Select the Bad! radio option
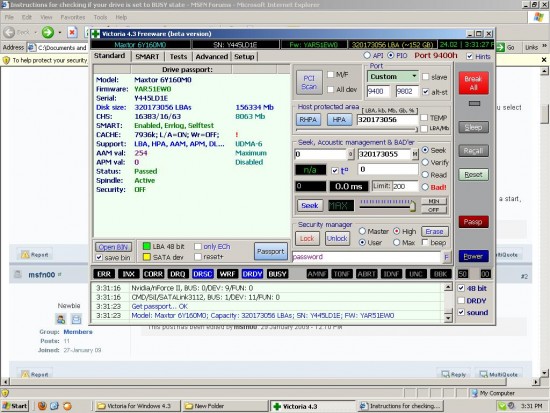The image size is (550, 413). pyautogui.click(x=425, y=187)
